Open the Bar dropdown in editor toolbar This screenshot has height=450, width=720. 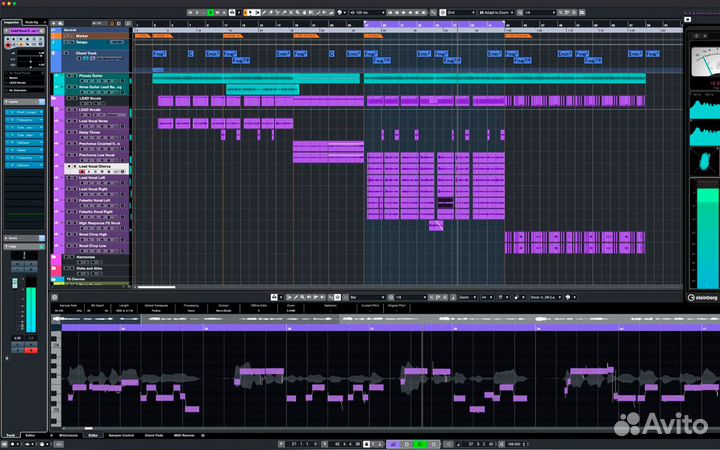[x=366, y=297]
